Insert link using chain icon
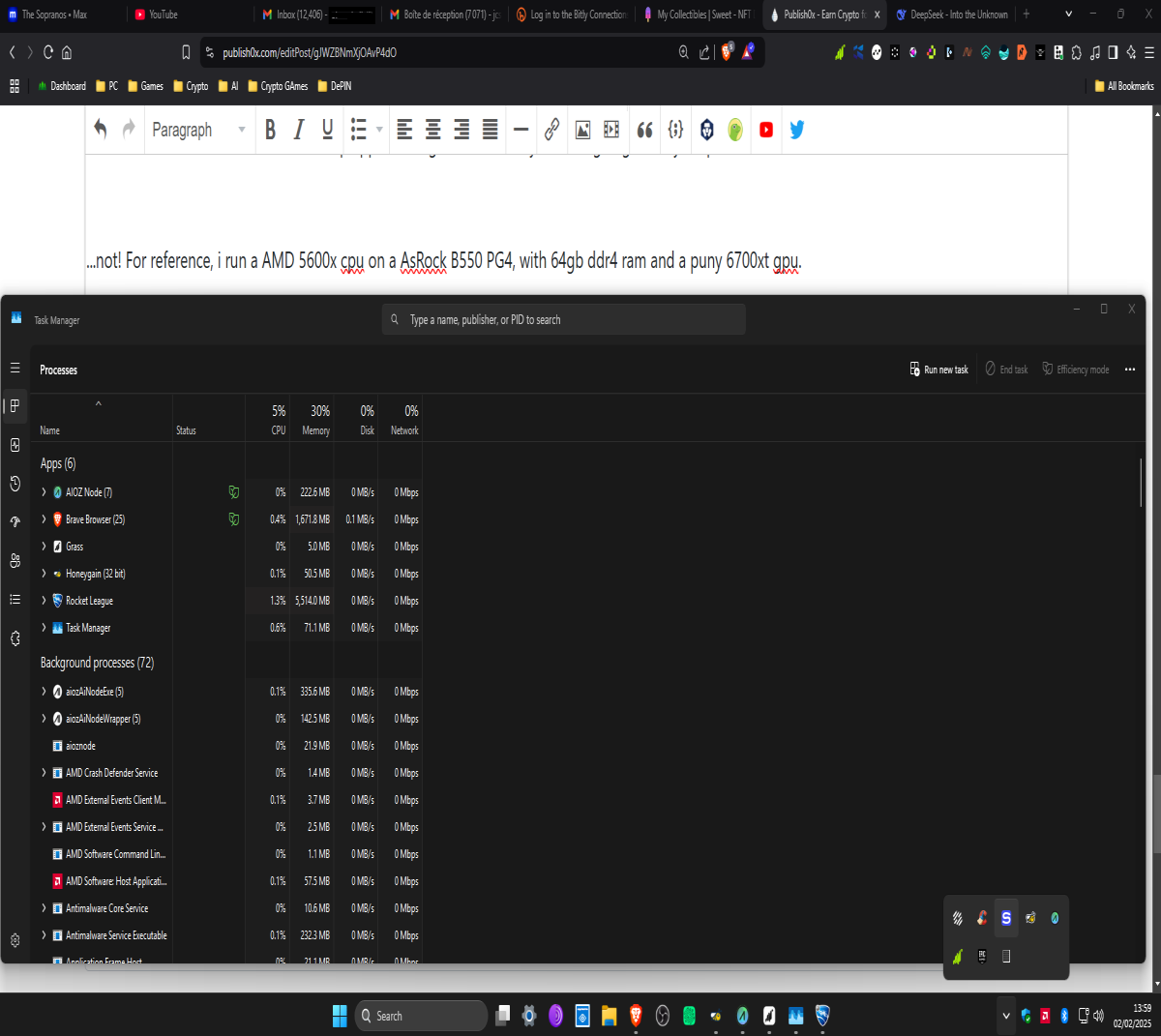 coord(552,130)
